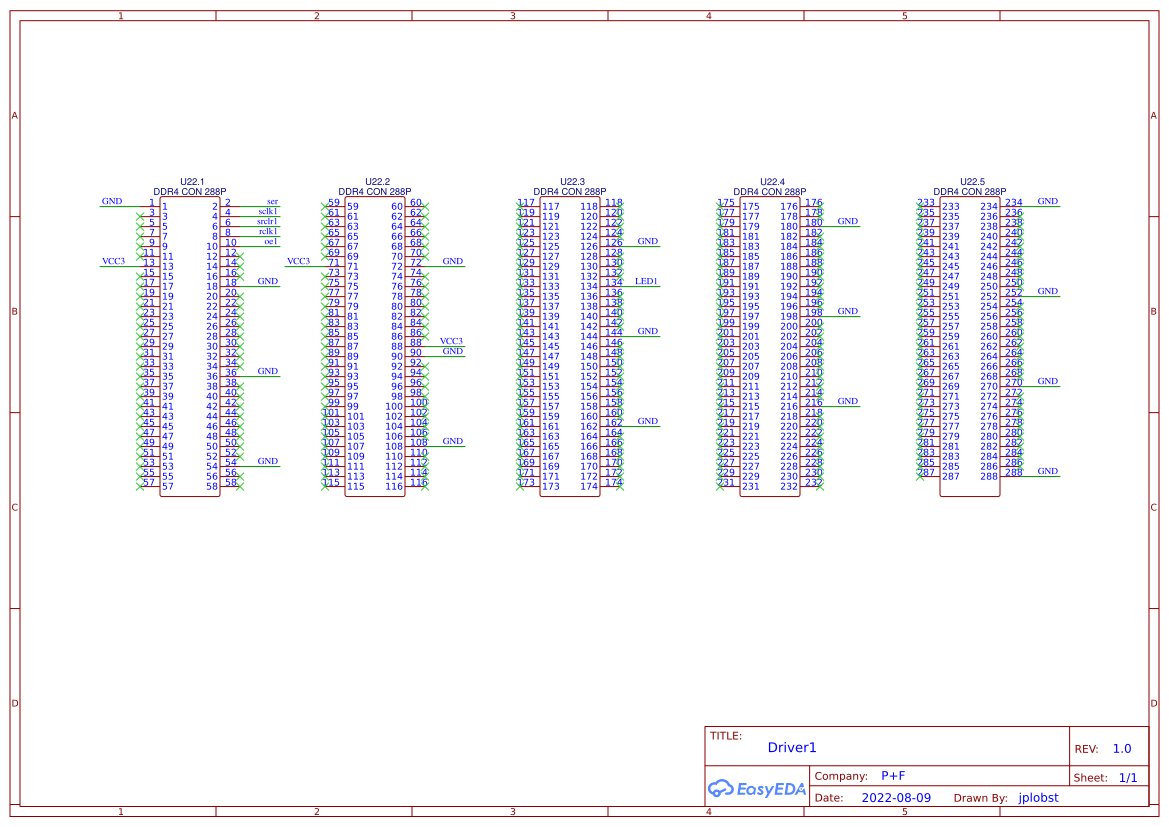Click the Driver1 title text
The image size is (1169, 827).
(x=792, y=747)
